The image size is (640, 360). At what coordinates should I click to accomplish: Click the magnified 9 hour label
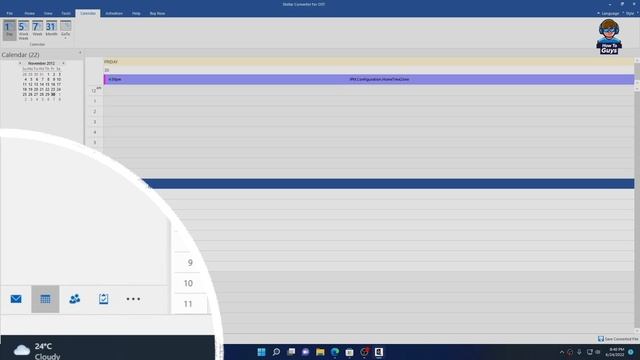point(190,263)
